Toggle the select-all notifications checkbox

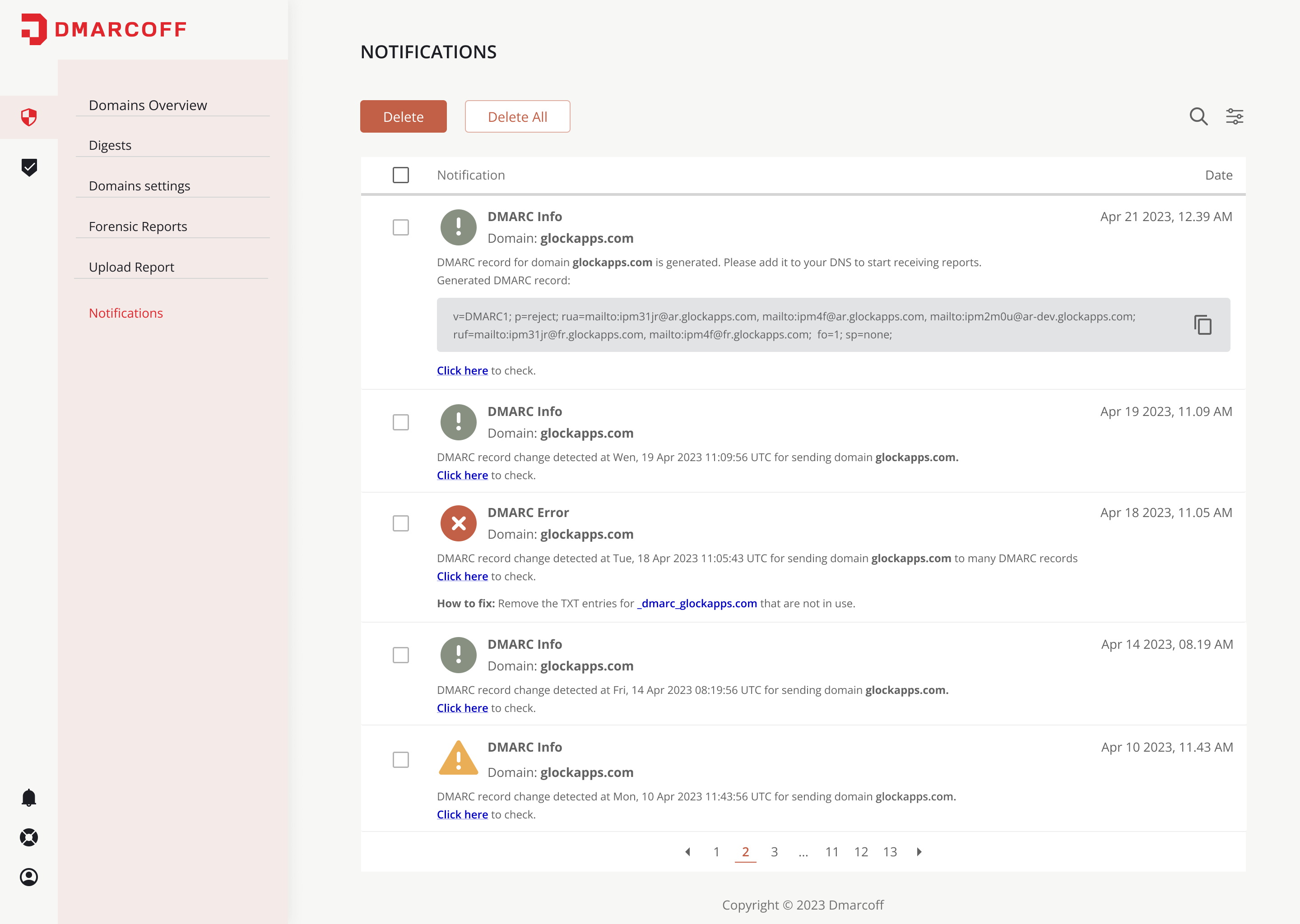point(401,175)
